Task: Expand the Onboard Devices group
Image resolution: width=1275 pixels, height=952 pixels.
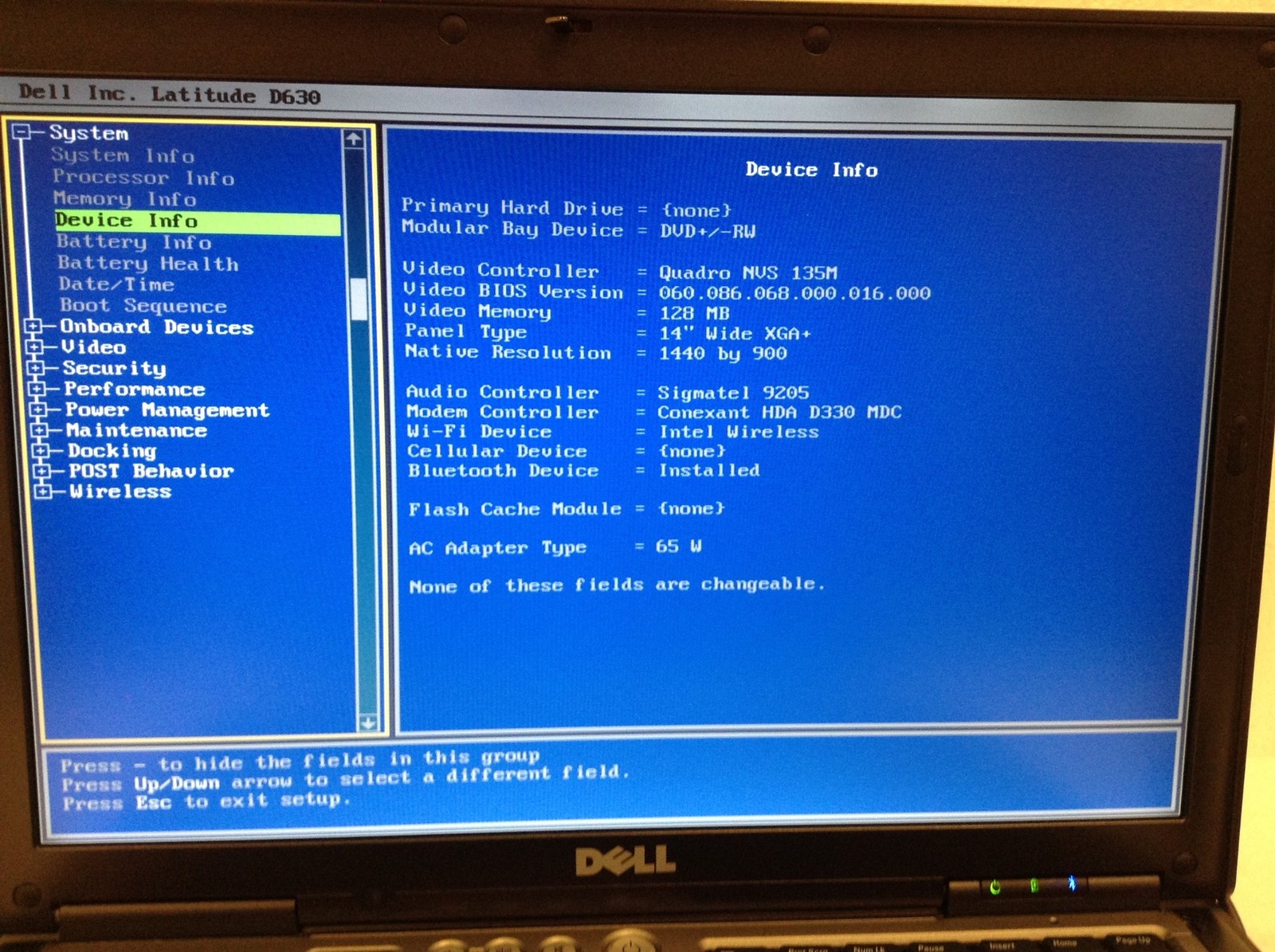Action: pos(33,327)
